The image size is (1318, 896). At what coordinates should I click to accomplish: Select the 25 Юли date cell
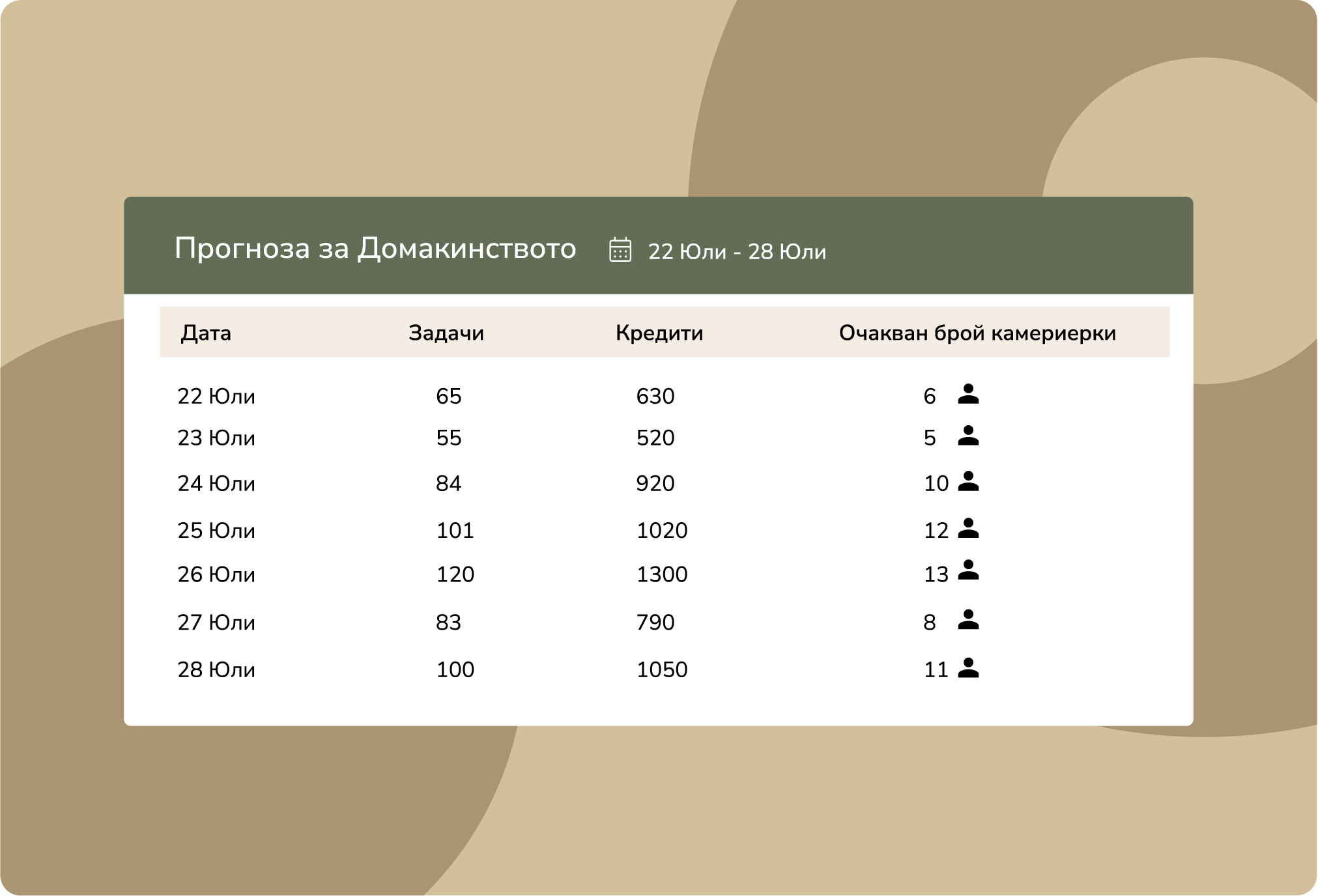pos(215,530)
